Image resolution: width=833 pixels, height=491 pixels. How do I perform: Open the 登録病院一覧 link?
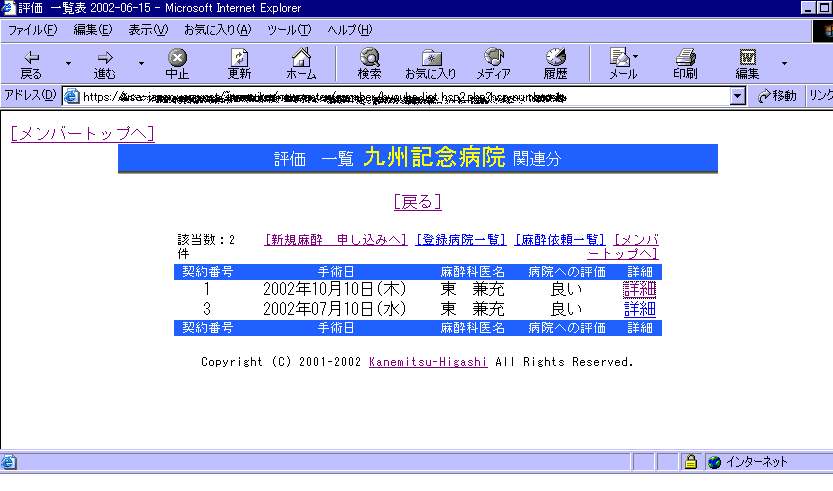pyautogui.click(x=461, y=239)
